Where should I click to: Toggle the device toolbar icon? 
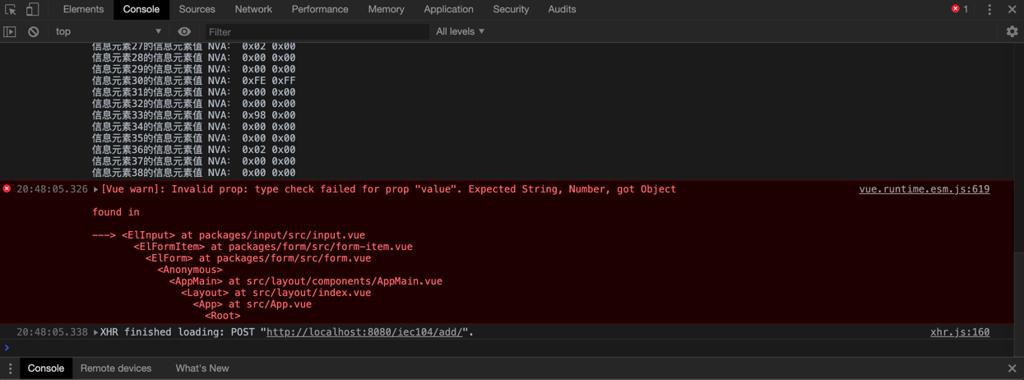pos(32,9)
